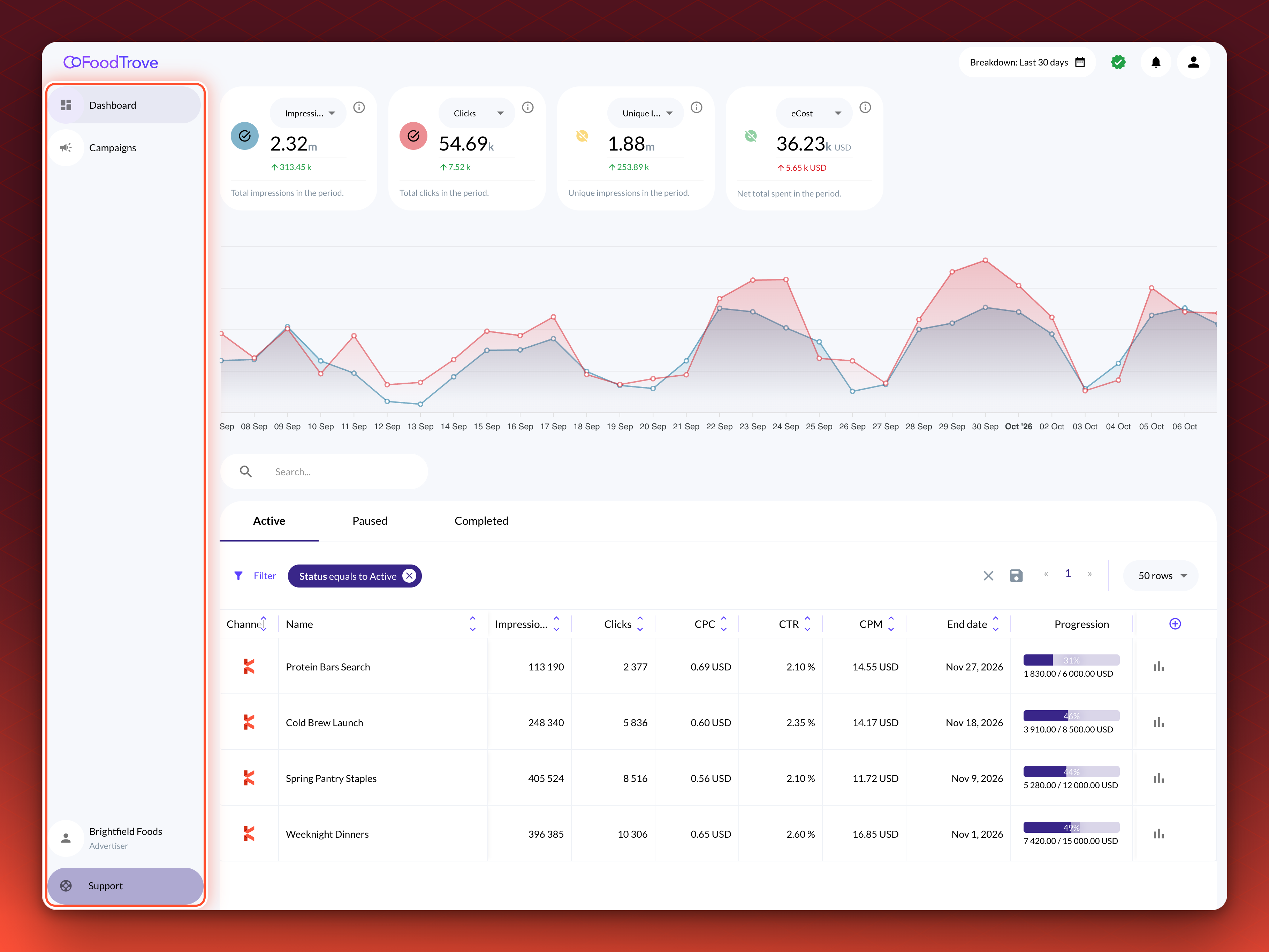Open the notifications bell

pyautogui.click(x=1155, y=62)
